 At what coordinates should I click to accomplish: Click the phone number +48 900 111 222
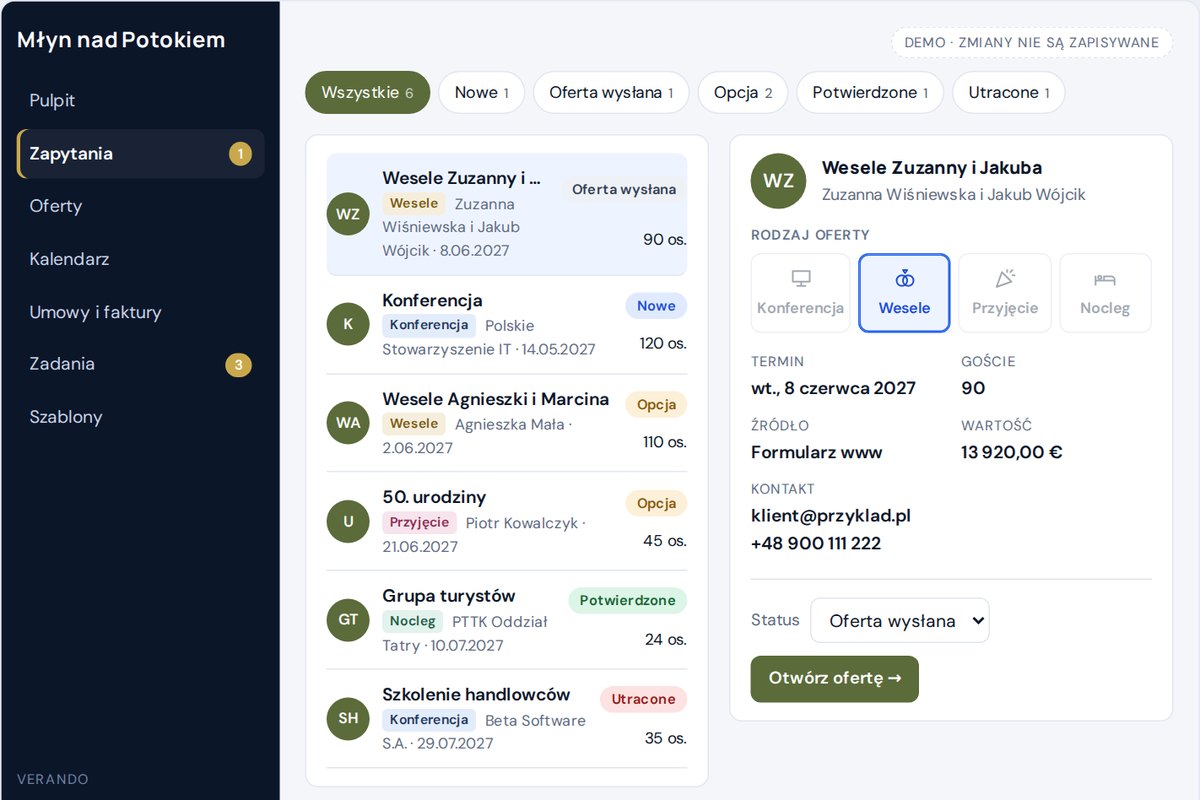pyautogui.click(x=816, y=544)
